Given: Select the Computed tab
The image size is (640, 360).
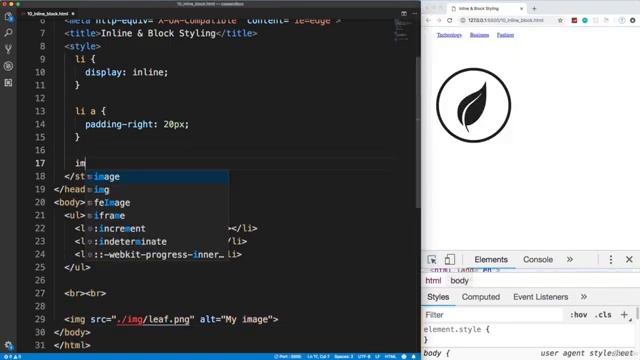Looking at the screenshot, I should click(x=480, y=297).
